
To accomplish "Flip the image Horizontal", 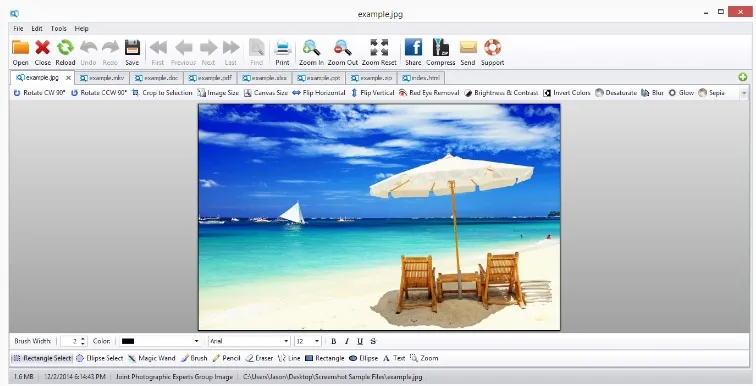I will (x=319, y=93).
